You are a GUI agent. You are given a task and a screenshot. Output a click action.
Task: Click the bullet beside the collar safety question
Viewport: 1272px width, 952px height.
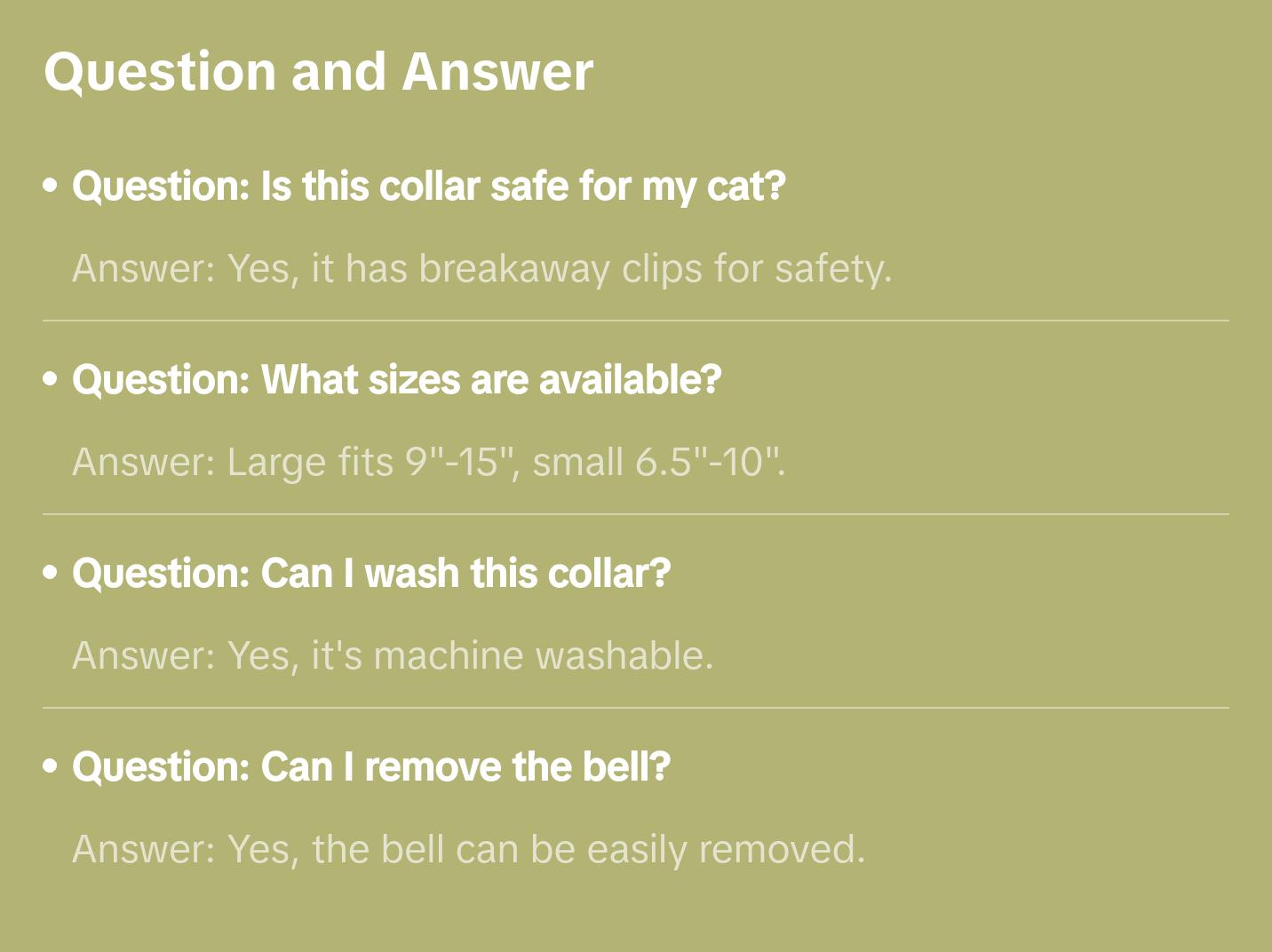(x=51, y=186)
